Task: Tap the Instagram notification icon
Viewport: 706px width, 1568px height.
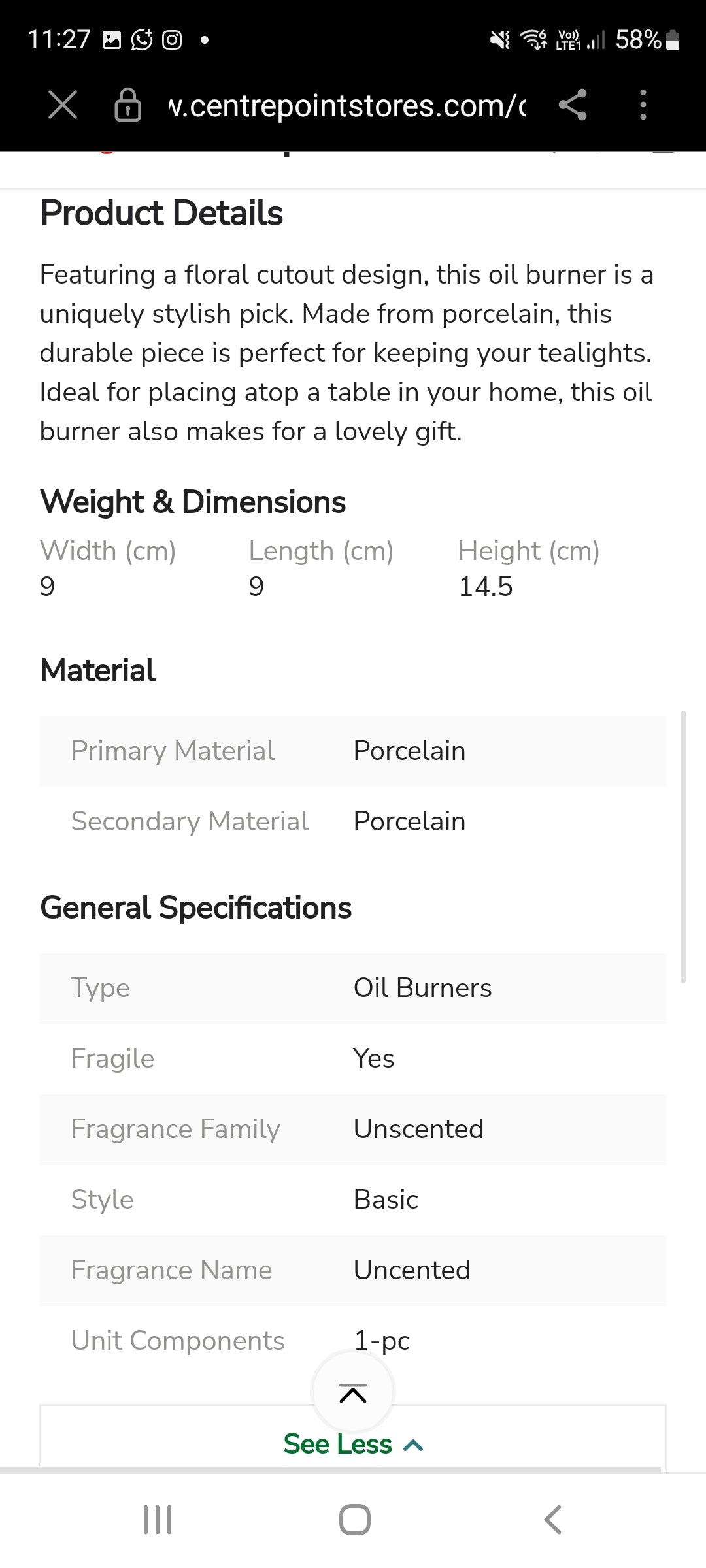Action: [x=172, y=40]
